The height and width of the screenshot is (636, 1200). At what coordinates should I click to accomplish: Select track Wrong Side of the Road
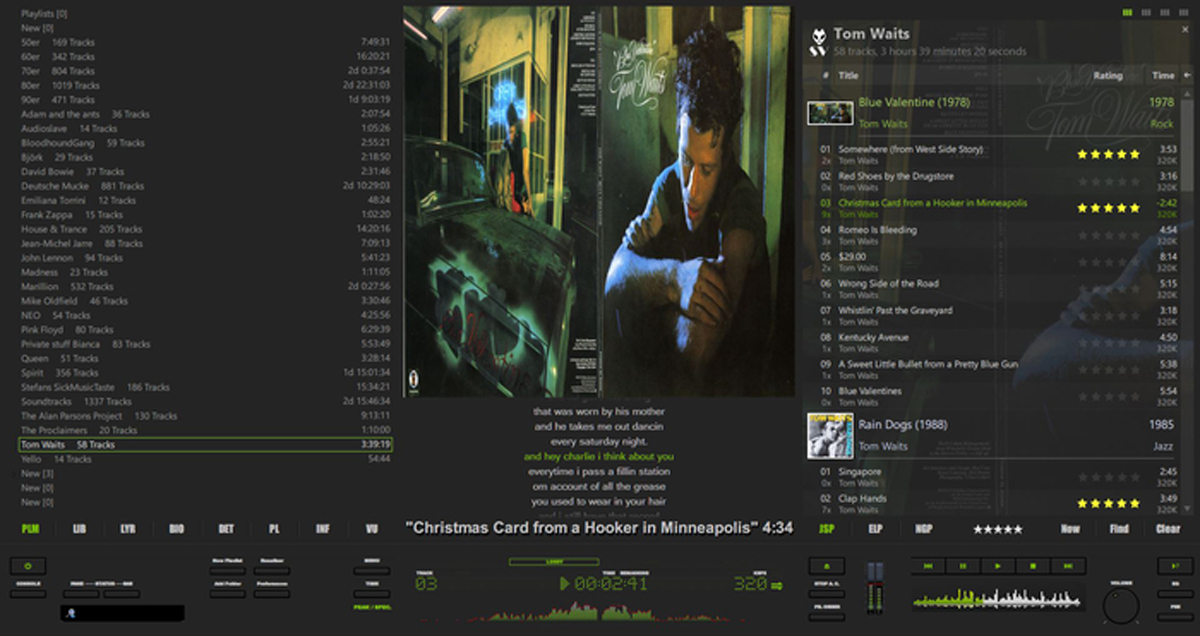[x=990, y=289]
